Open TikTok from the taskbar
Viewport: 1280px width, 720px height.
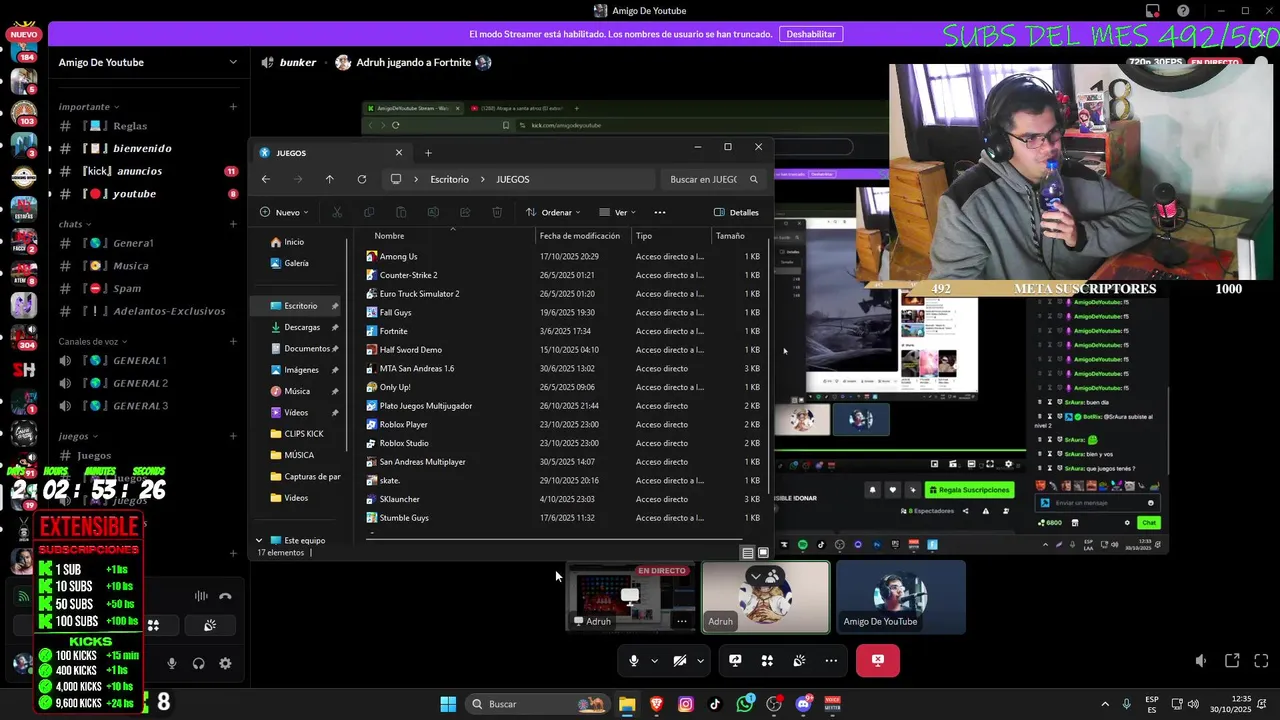[715, 704]
